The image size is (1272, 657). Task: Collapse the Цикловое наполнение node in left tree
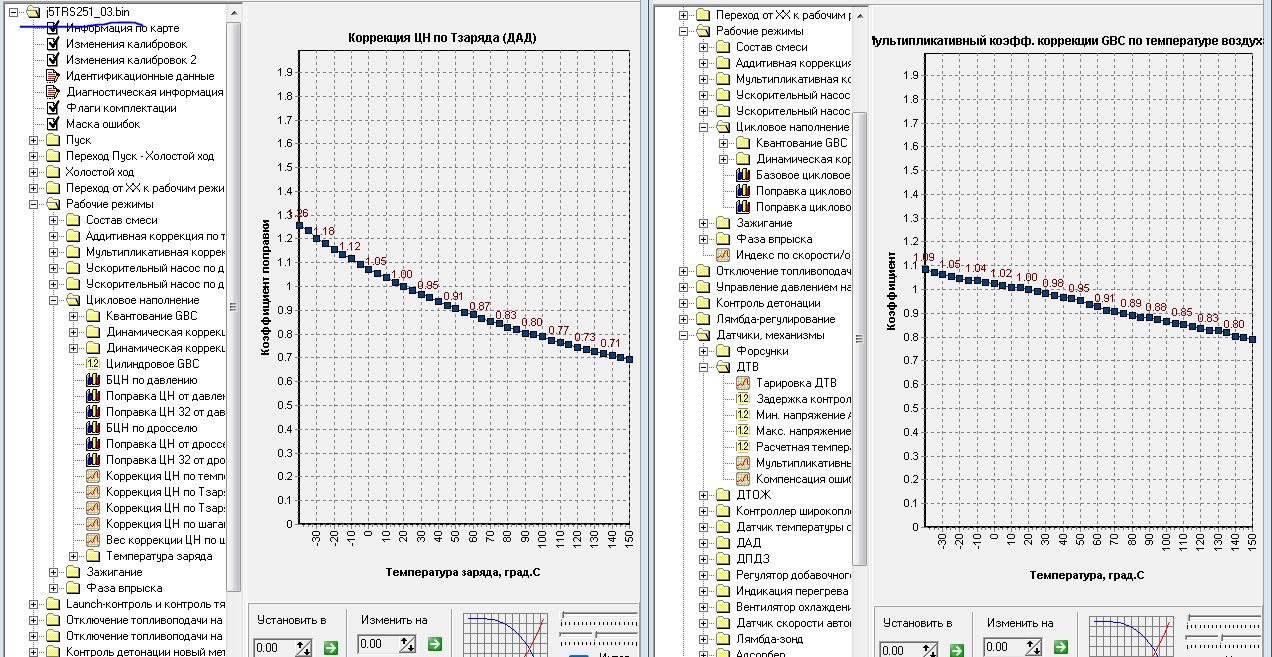tap(54, 300)
